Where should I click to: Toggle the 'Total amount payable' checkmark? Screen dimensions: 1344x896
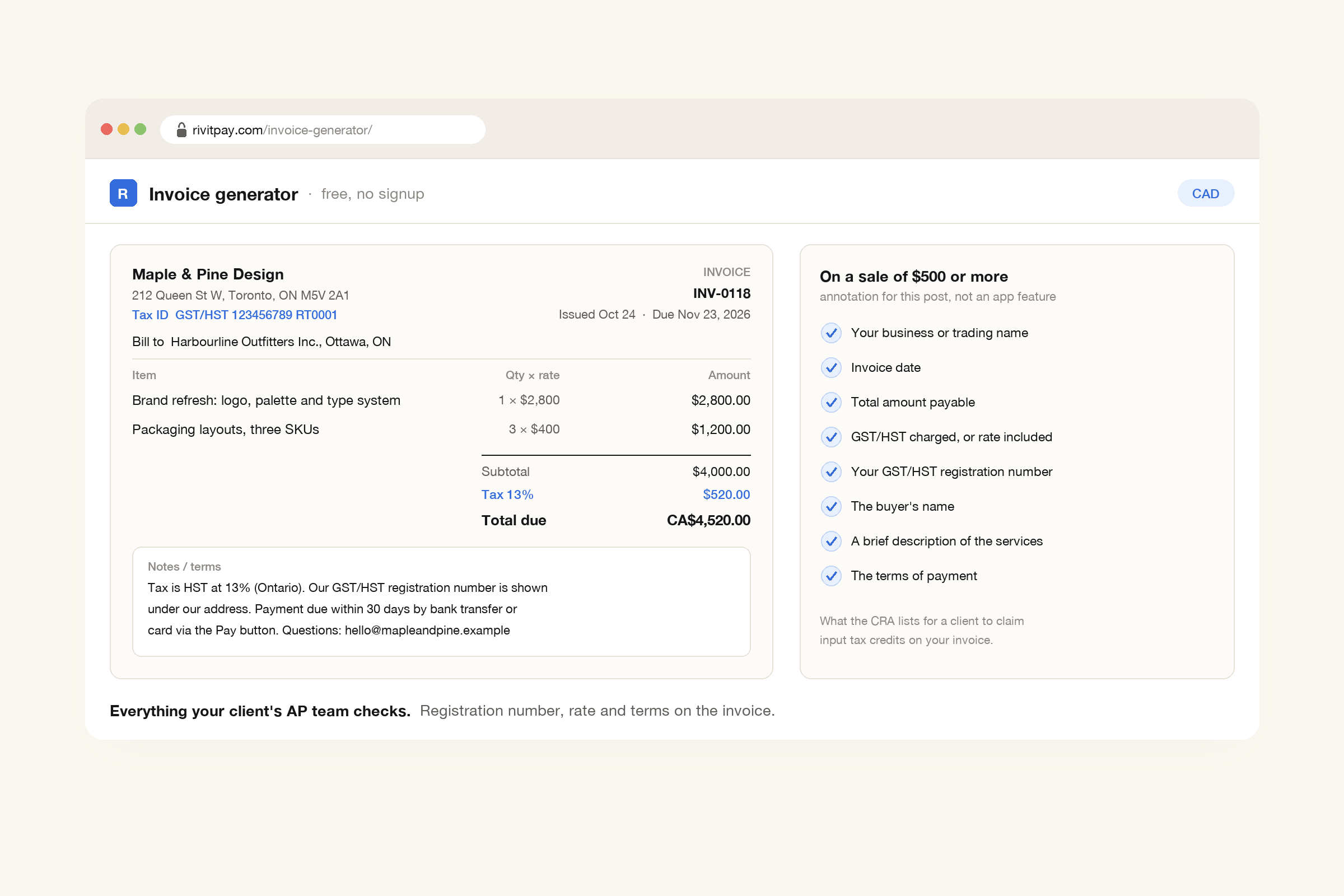(832, 402)
